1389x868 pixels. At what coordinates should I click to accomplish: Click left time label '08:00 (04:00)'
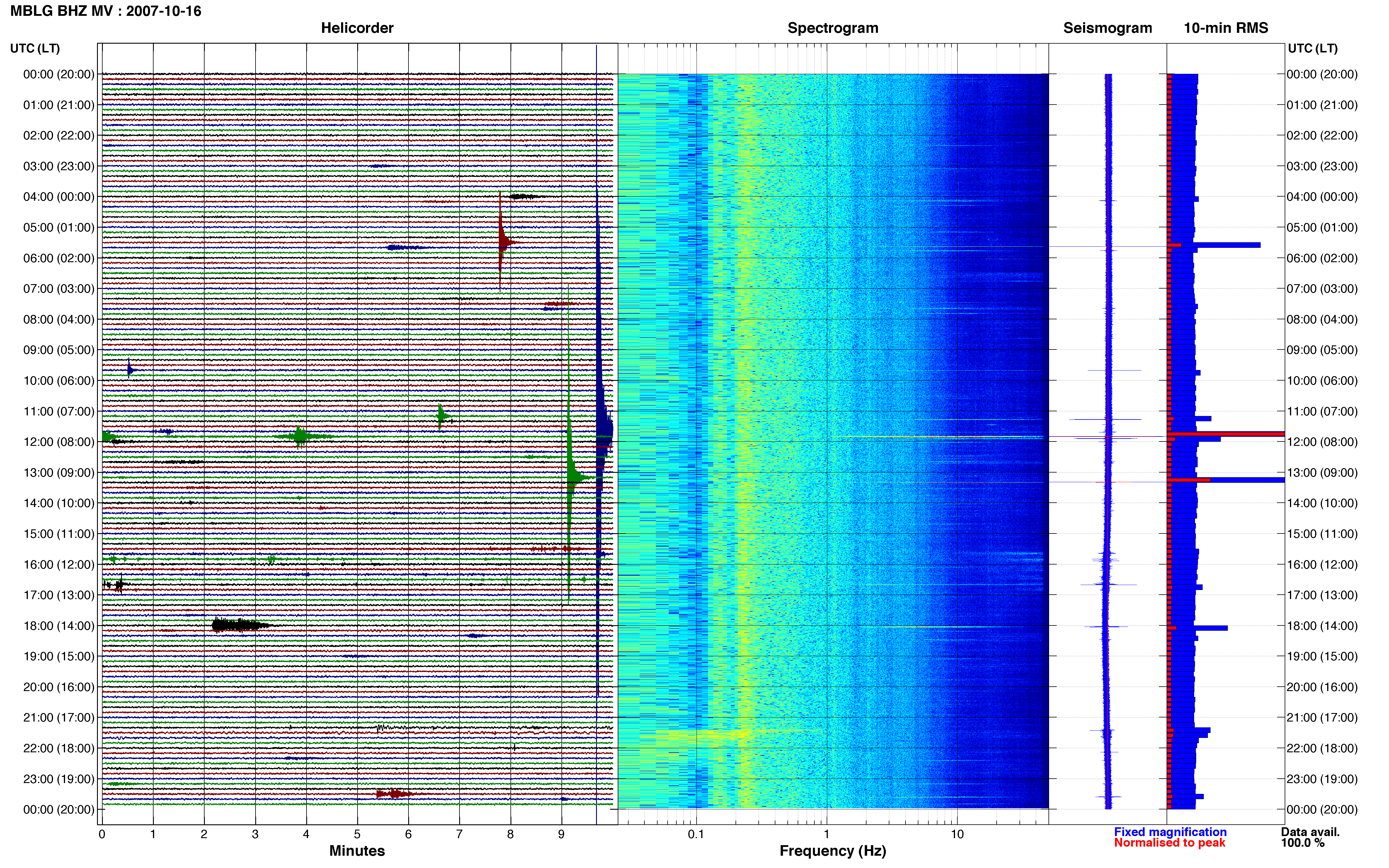coord(59,319)
